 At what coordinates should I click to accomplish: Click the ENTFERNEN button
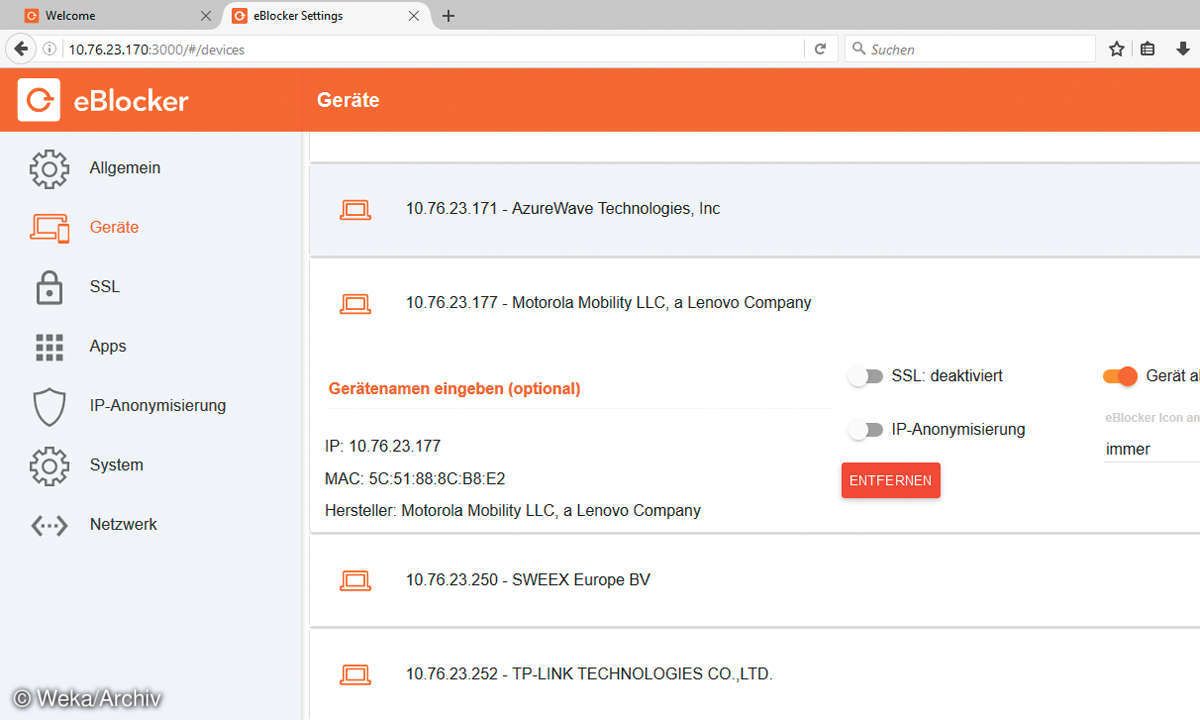tap(890, 481)
